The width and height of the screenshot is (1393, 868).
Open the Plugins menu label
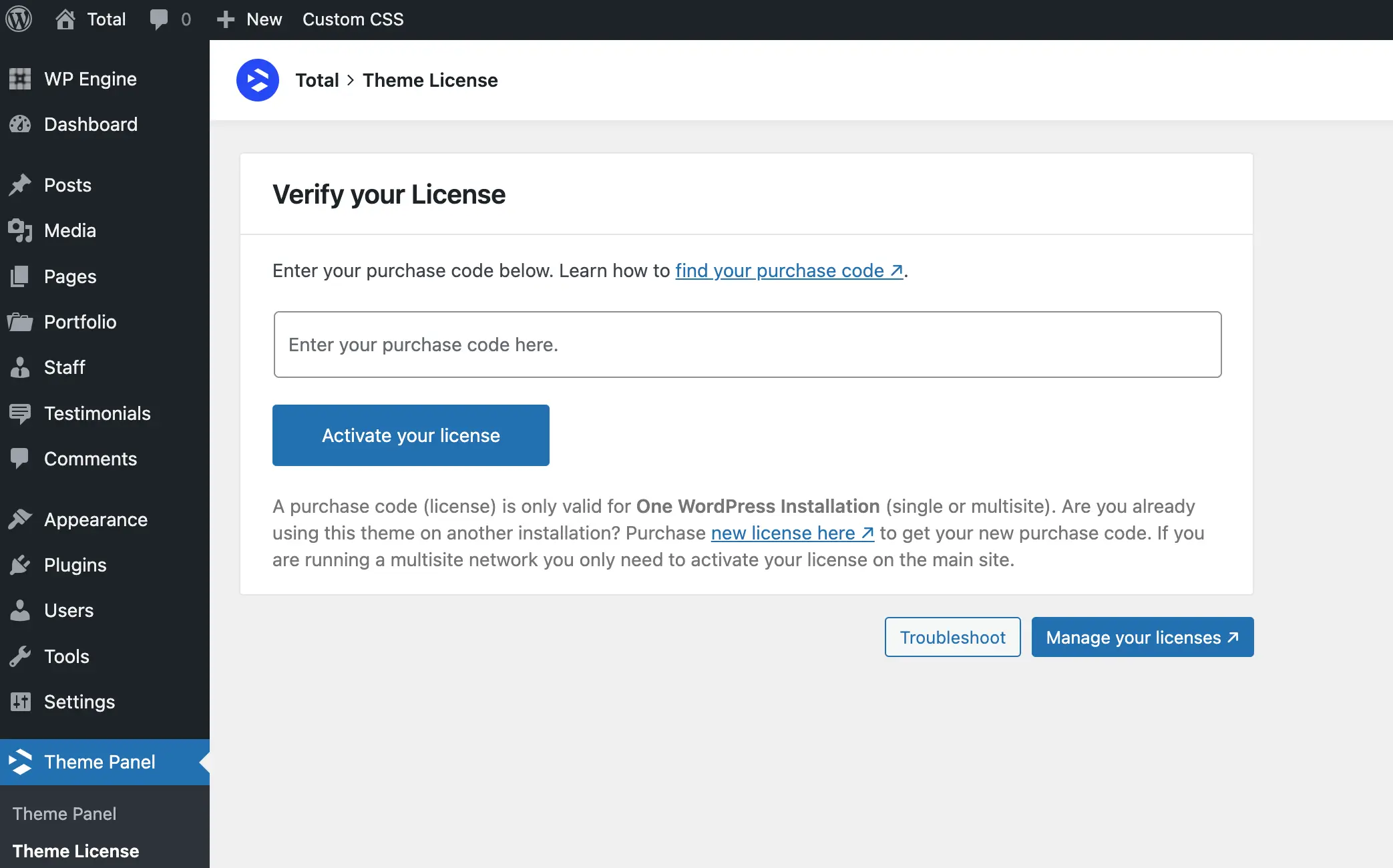(75, 565)
